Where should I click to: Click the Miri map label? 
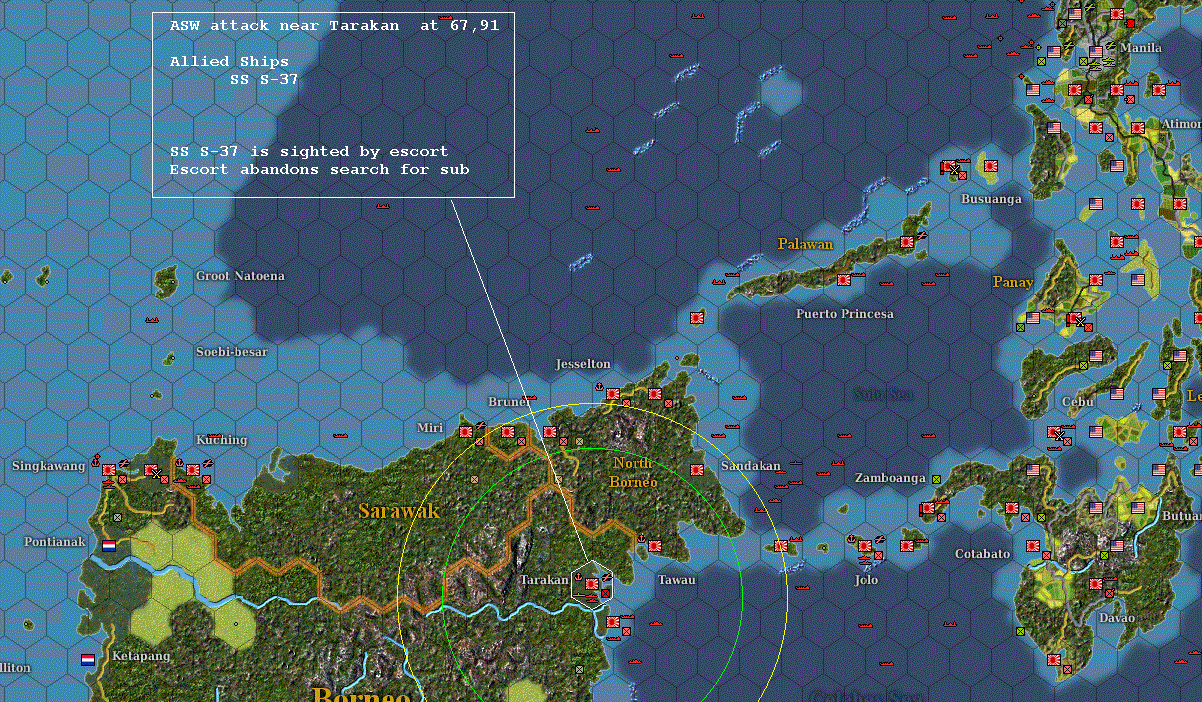[430, 428]
